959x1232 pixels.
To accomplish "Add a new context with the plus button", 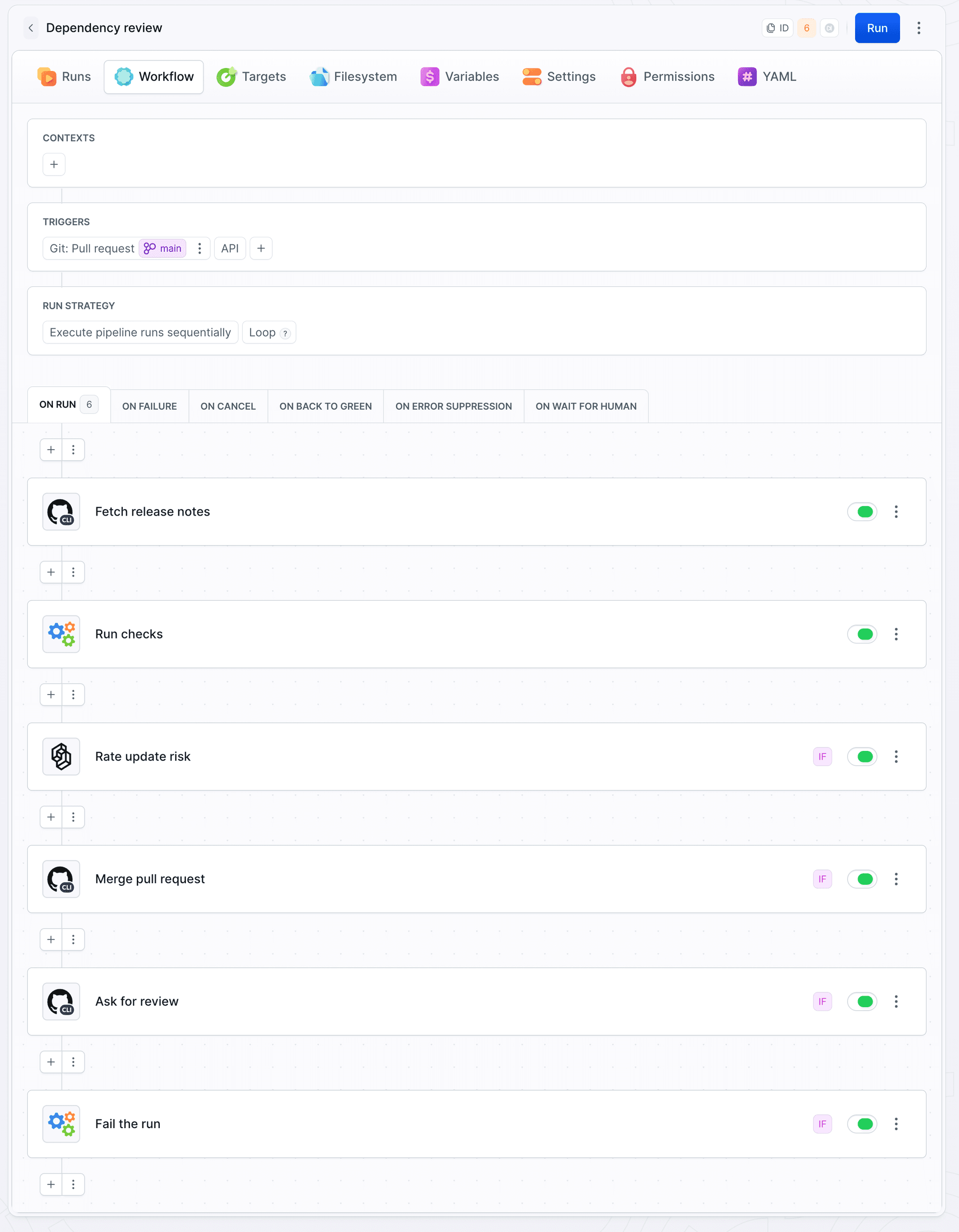I will (x=54, y=165).
